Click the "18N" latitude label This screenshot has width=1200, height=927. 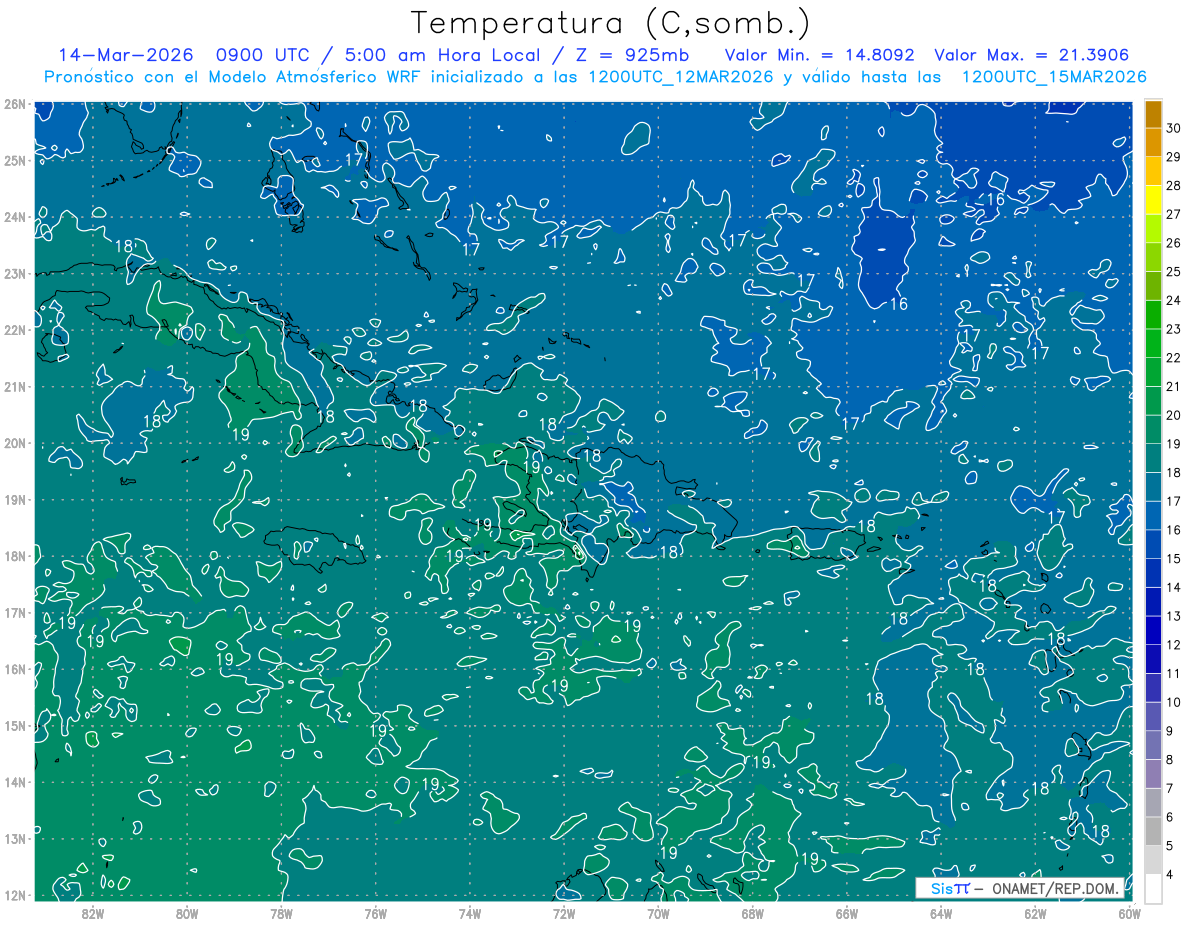coord(14,556)
